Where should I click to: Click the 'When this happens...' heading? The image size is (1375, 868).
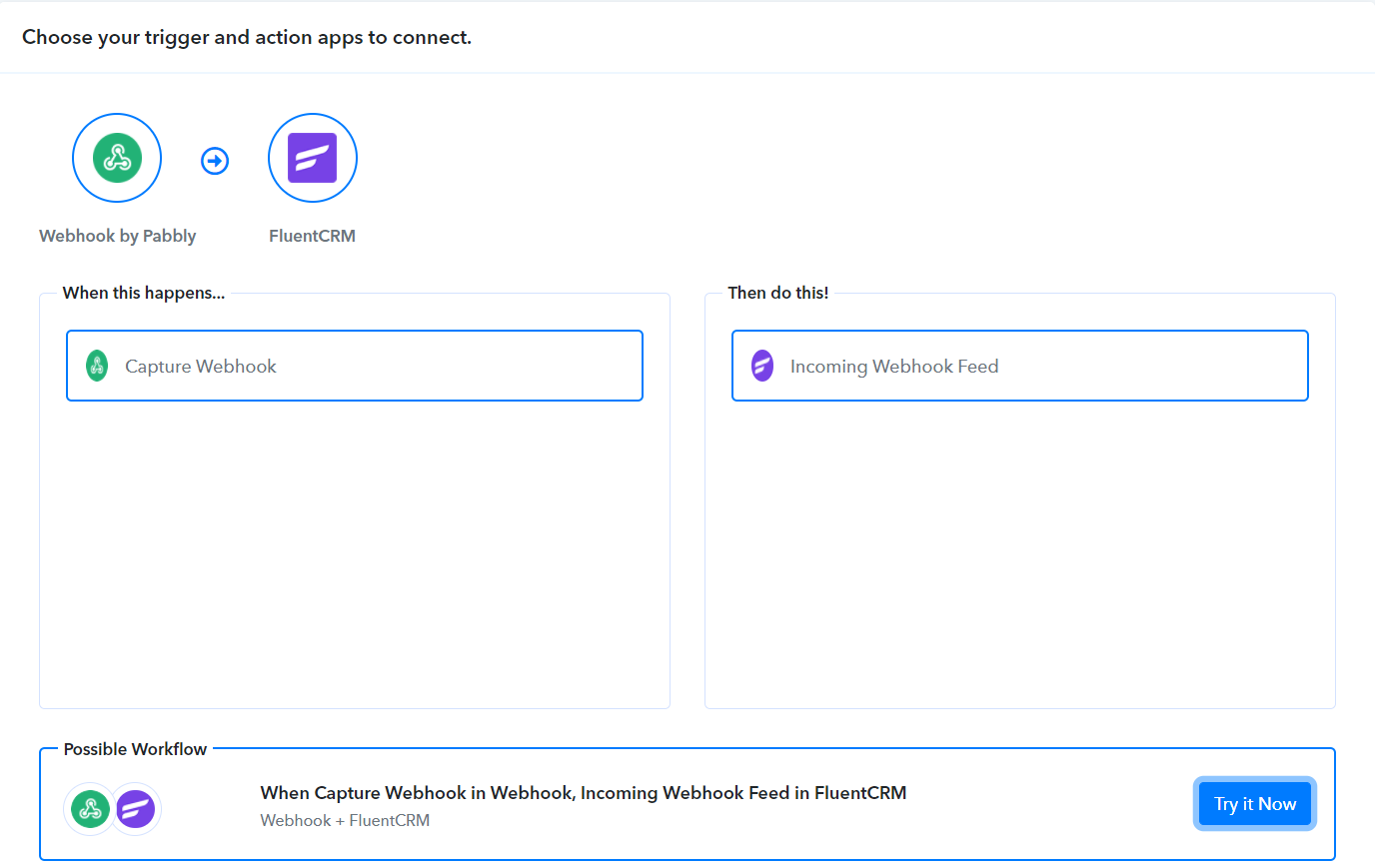(144, 293)
